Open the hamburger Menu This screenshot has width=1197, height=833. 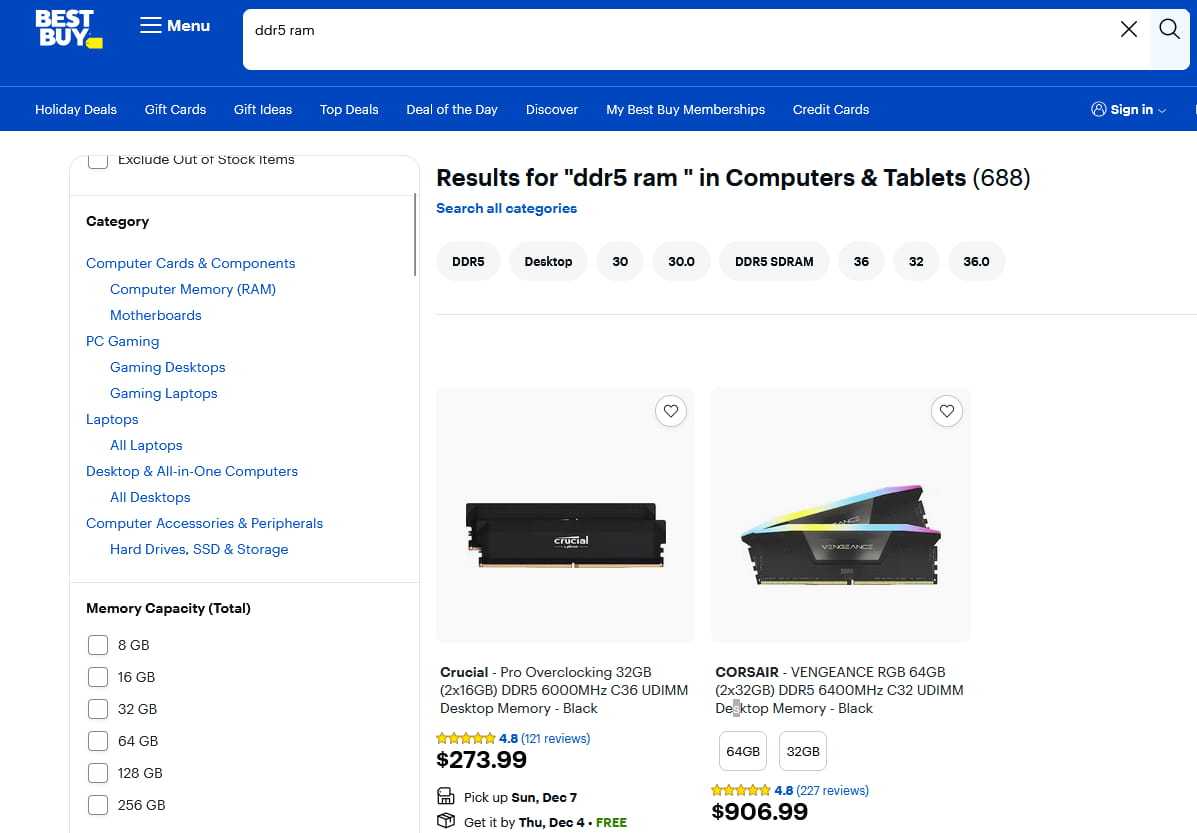[x=175, y=26]
